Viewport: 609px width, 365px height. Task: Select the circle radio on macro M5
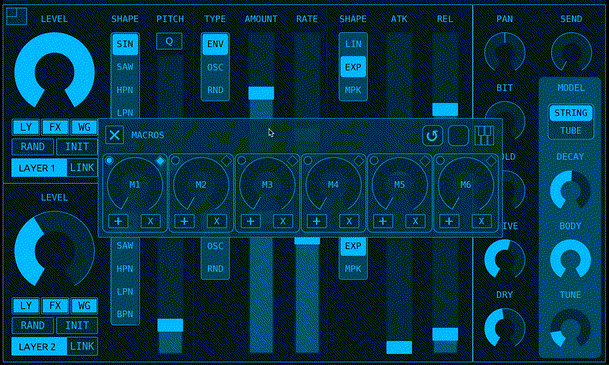(x=374, y=160)
